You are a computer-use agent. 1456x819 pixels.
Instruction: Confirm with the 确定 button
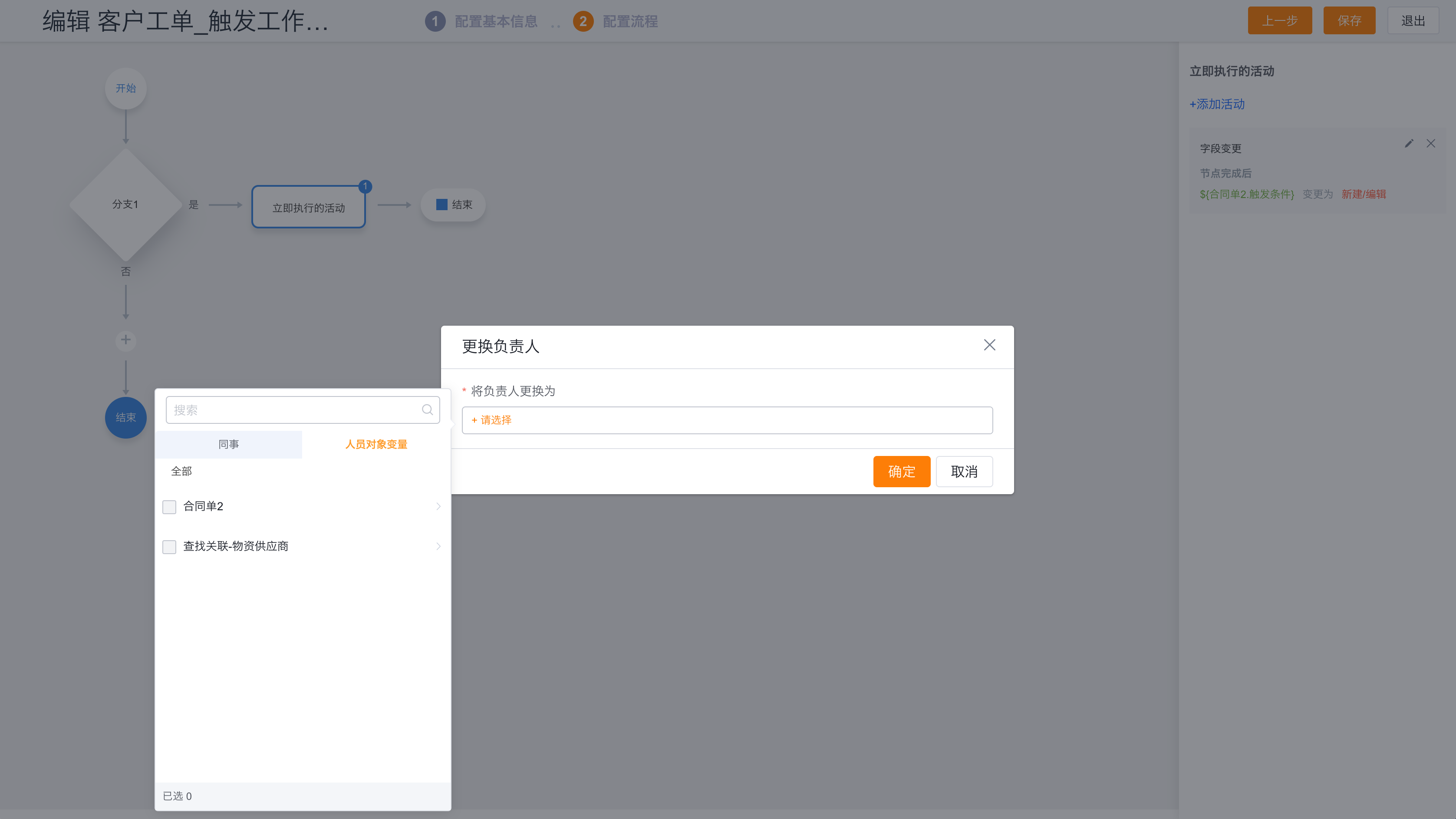[902, 472]
